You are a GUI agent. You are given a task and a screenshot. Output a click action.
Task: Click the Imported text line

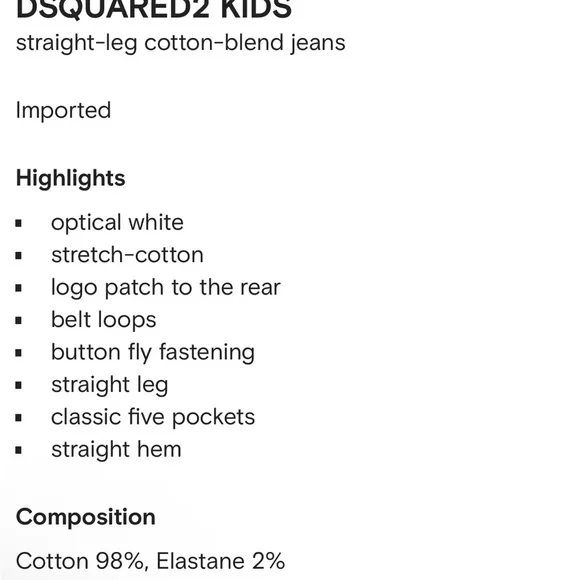pyautogui.click(x=63, y=110)
